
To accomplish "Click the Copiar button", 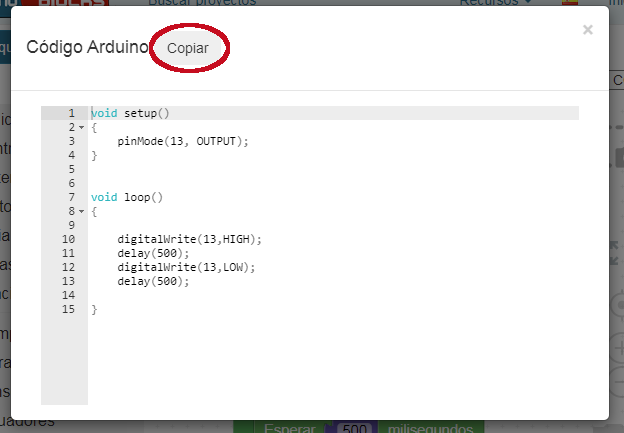I will pyautogui.click(x=187, y=48).
